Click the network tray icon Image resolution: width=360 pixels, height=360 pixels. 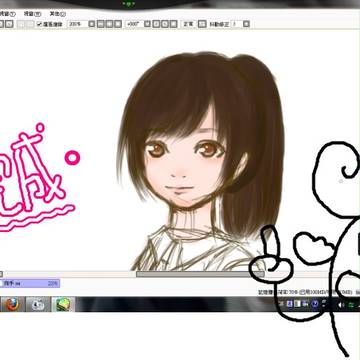[x=351, y=304]
